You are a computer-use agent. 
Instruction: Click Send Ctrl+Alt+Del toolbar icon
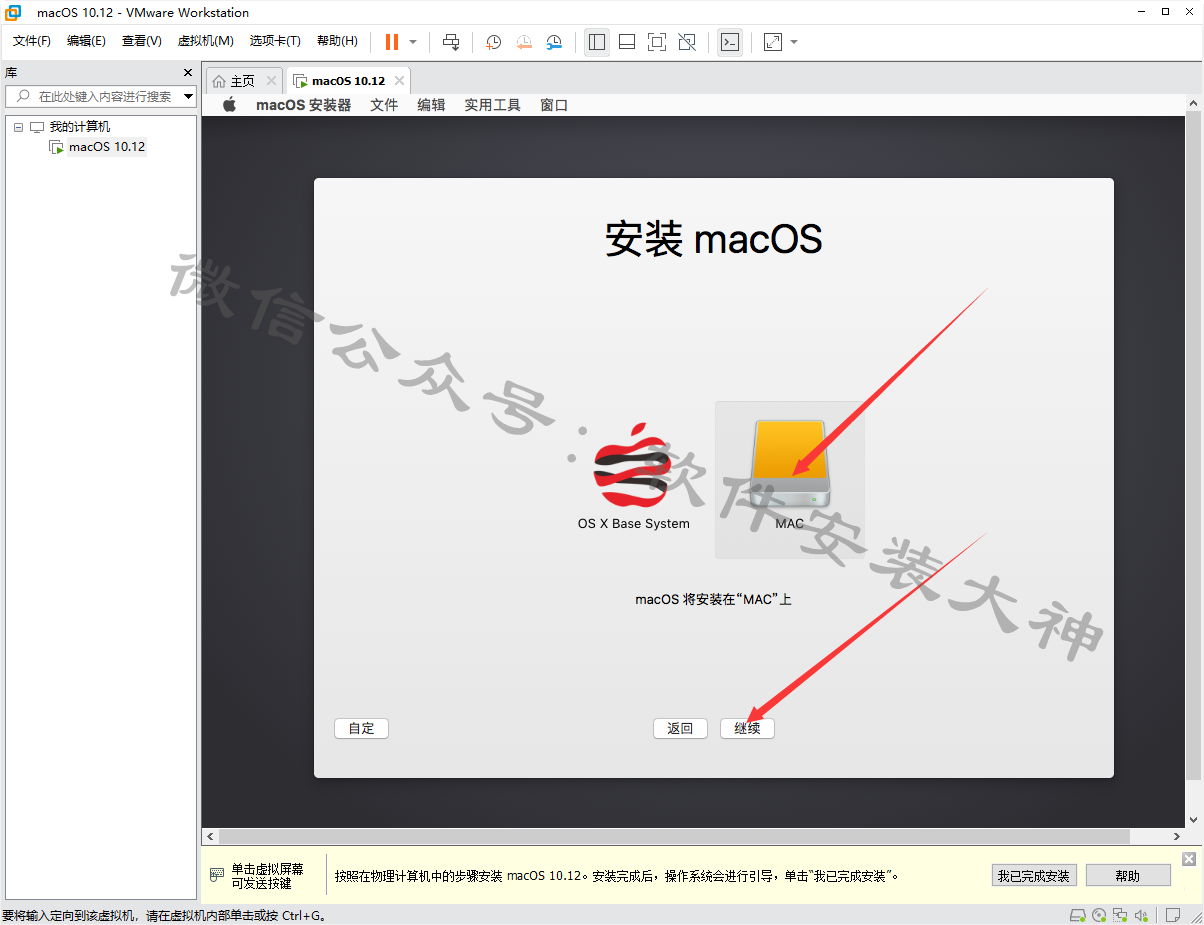(x=452, y=42)
